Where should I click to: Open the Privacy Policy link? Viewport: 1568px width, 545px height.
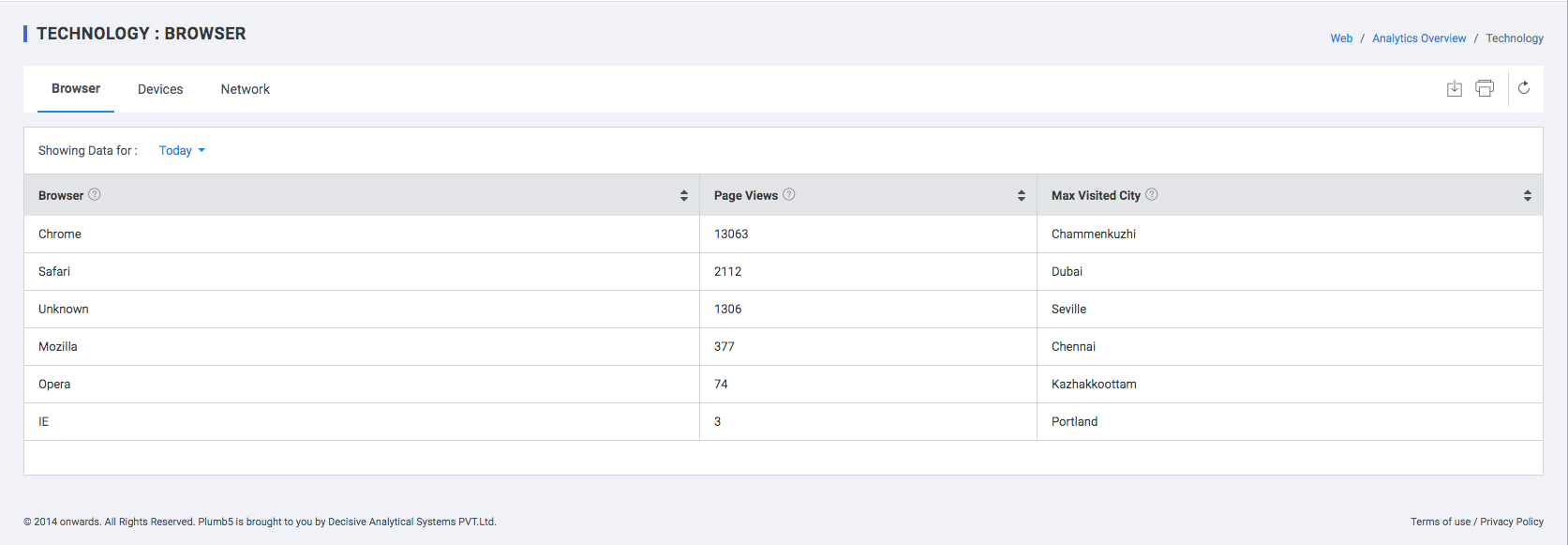[1512, 522]
